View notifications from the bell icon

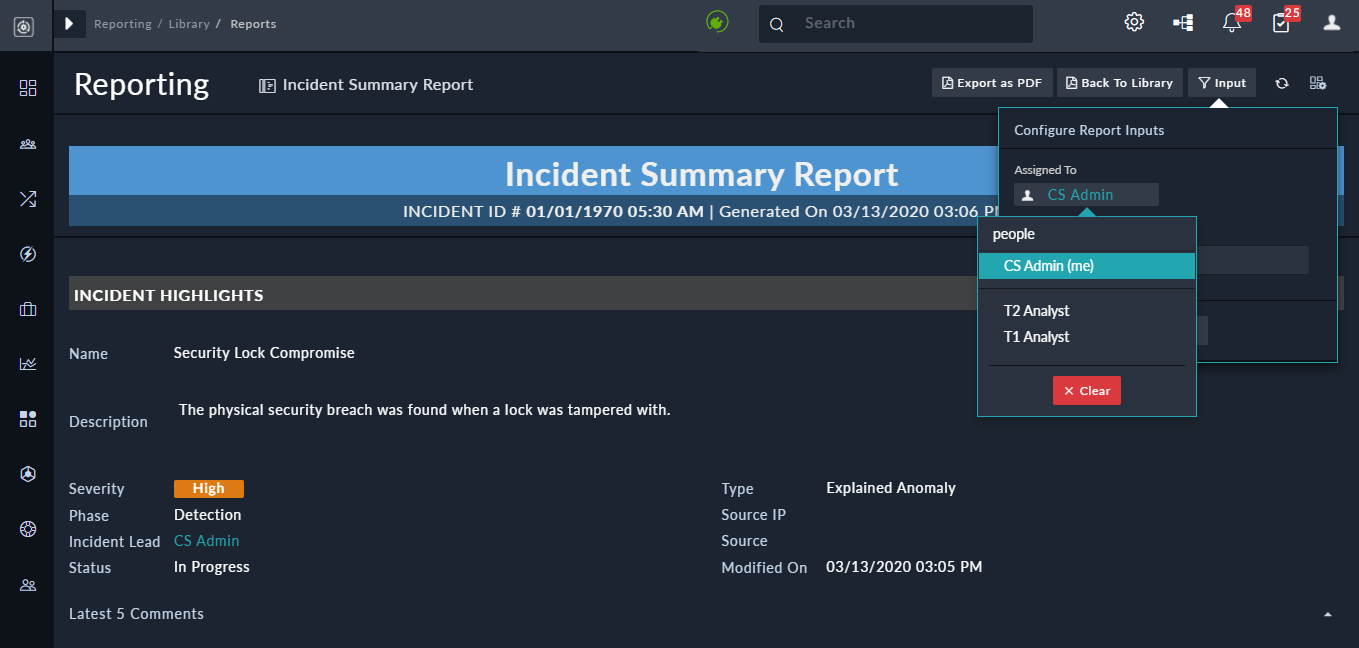(1231, 22)
